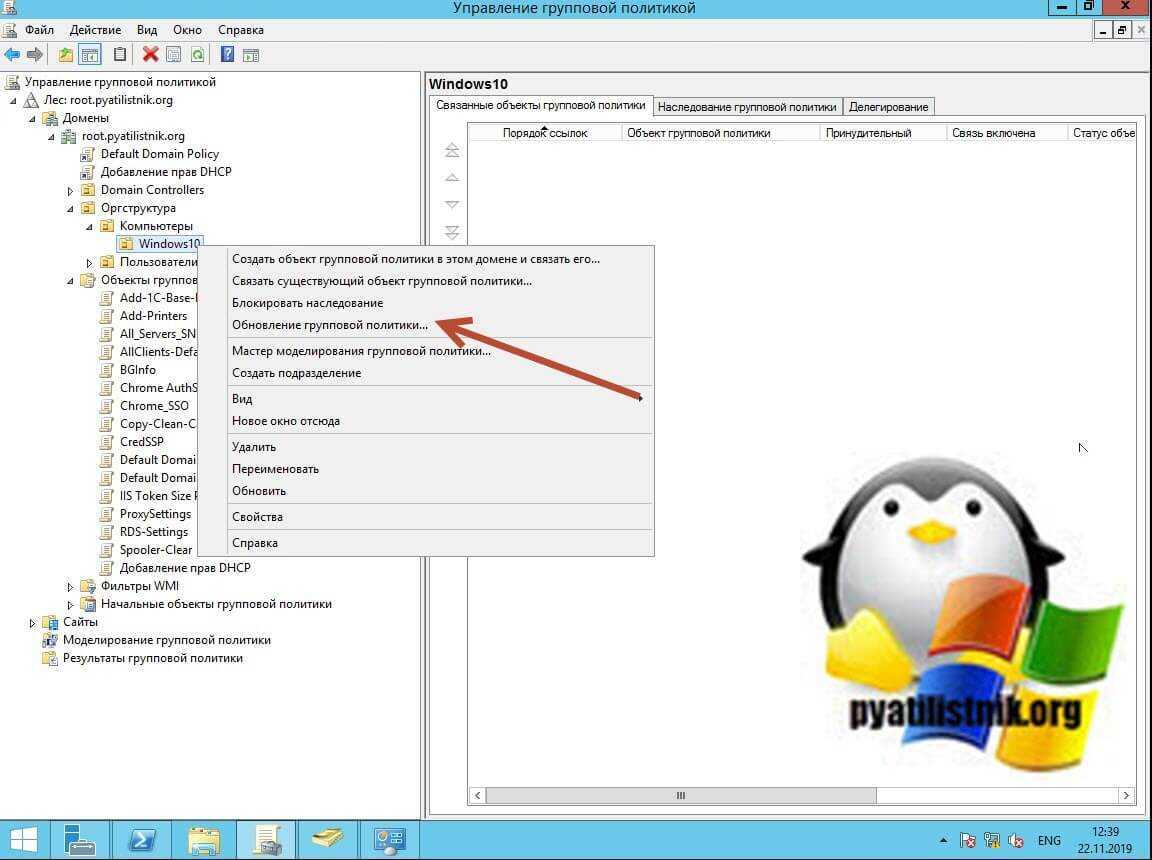Screen dimensions: 1152x860
Task: Switch to Наследование групповой политики tab
Action: coord(747,107)
